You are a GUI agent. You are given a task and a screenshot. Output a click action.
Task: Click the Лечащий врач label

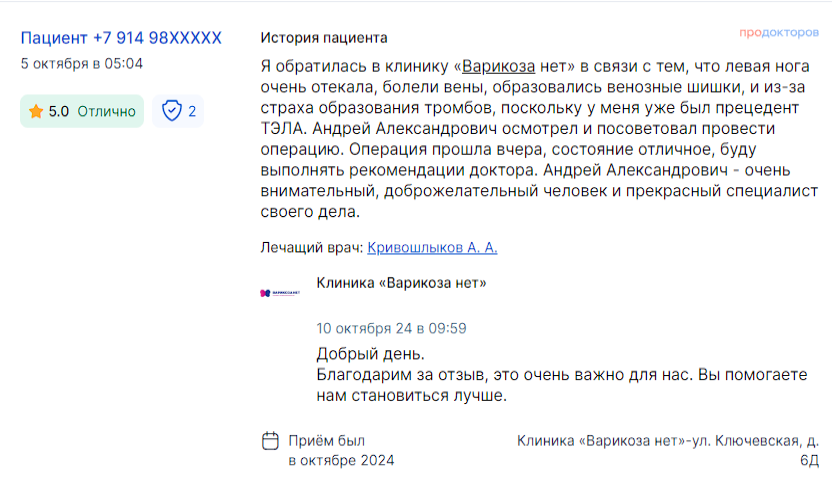click(x=311, y=248)
